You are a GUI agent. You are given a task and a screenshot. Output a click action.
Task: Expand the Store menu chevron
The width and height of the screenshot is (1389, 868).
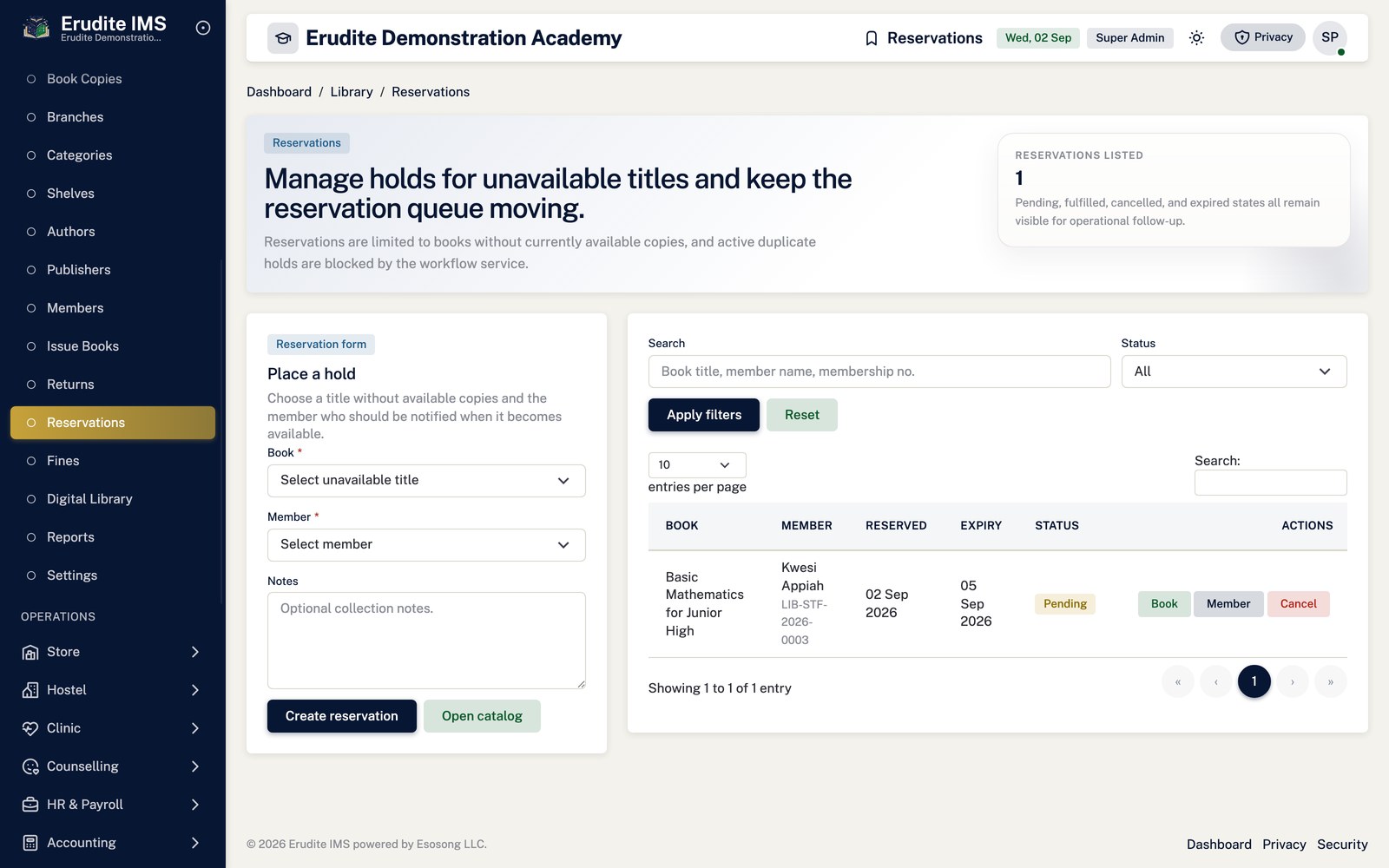[195, 652]
